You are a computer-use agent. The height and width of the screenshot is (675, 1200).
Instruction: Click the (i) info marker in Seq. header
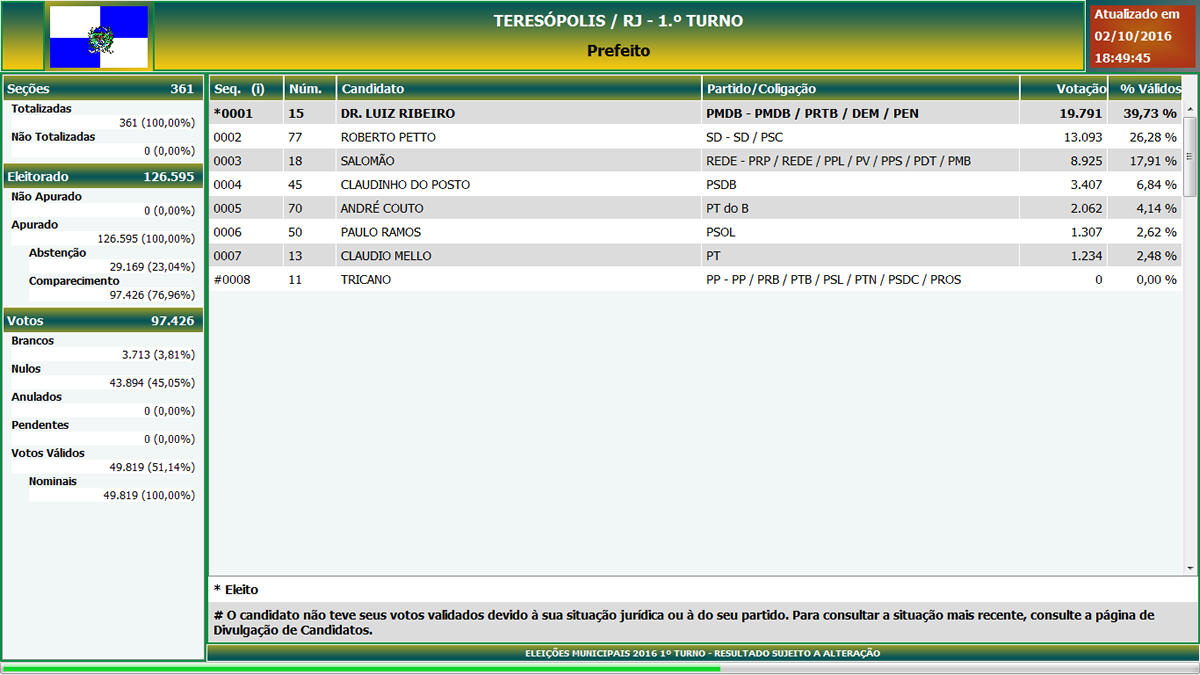pos(258,89)
